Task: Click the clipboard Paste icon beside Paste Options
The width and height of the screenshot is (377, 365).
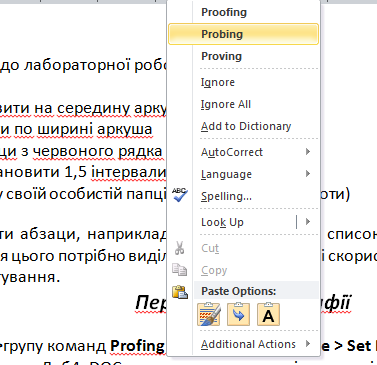Action: click(x=180, y=292)
